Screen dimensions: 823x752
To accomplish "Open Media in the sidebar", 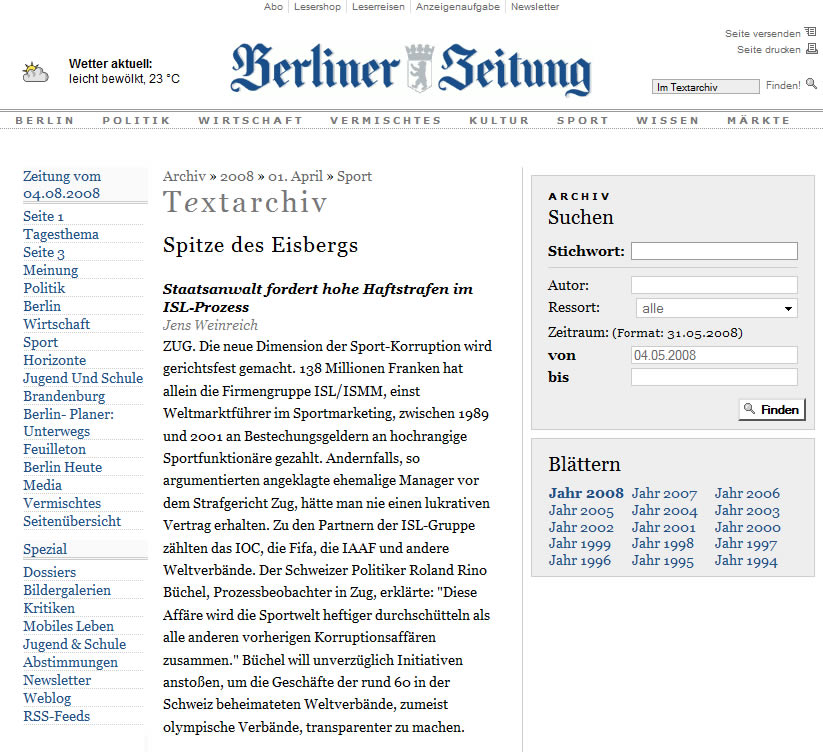I will [x=43, y=485].
